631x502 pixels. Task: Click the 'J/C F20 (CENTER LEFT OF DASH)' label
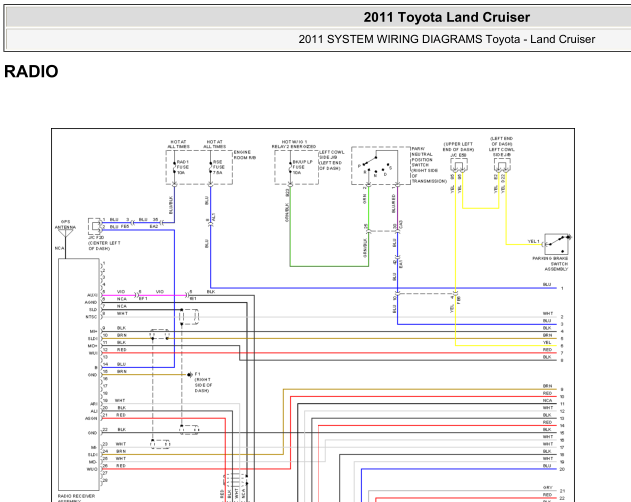(104, 243)
